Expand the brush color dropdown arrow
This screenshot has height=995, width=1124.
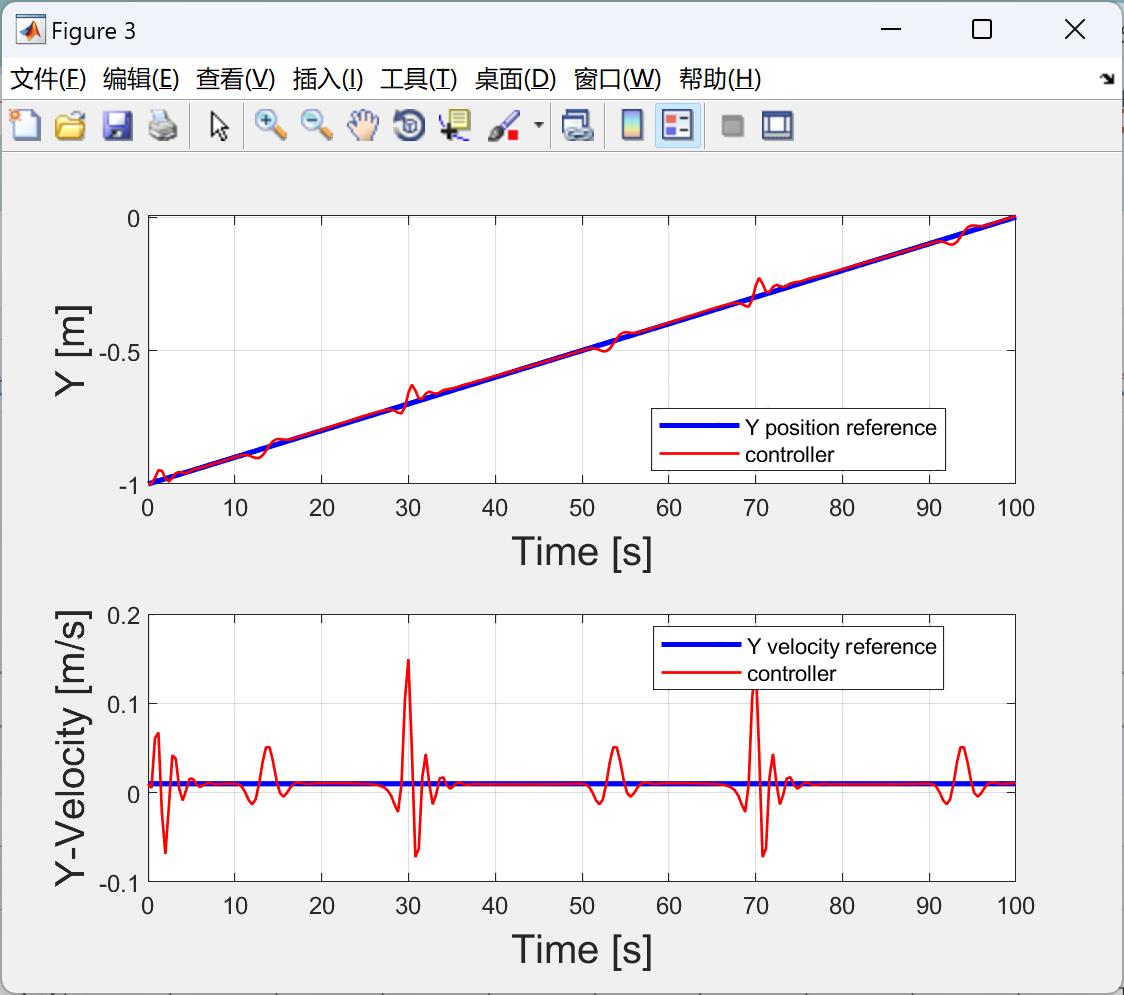point(538,125)
